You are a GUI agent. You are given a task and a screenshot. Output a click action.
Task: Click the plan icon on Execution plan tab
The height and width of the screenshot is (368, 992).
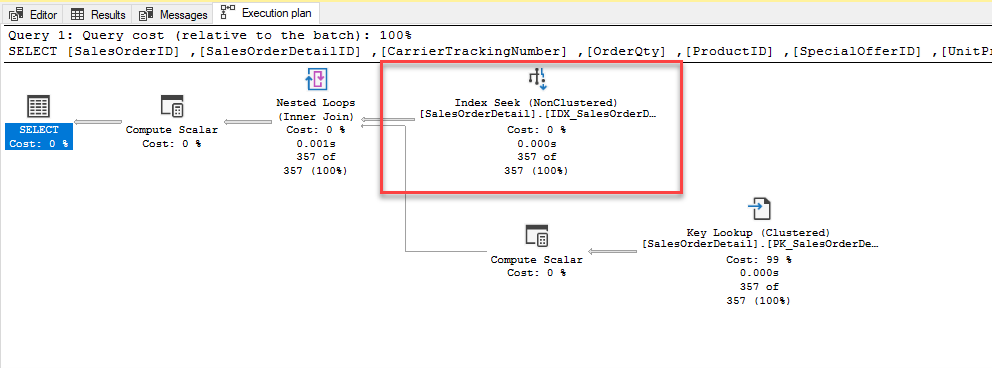tap(228, 12)
